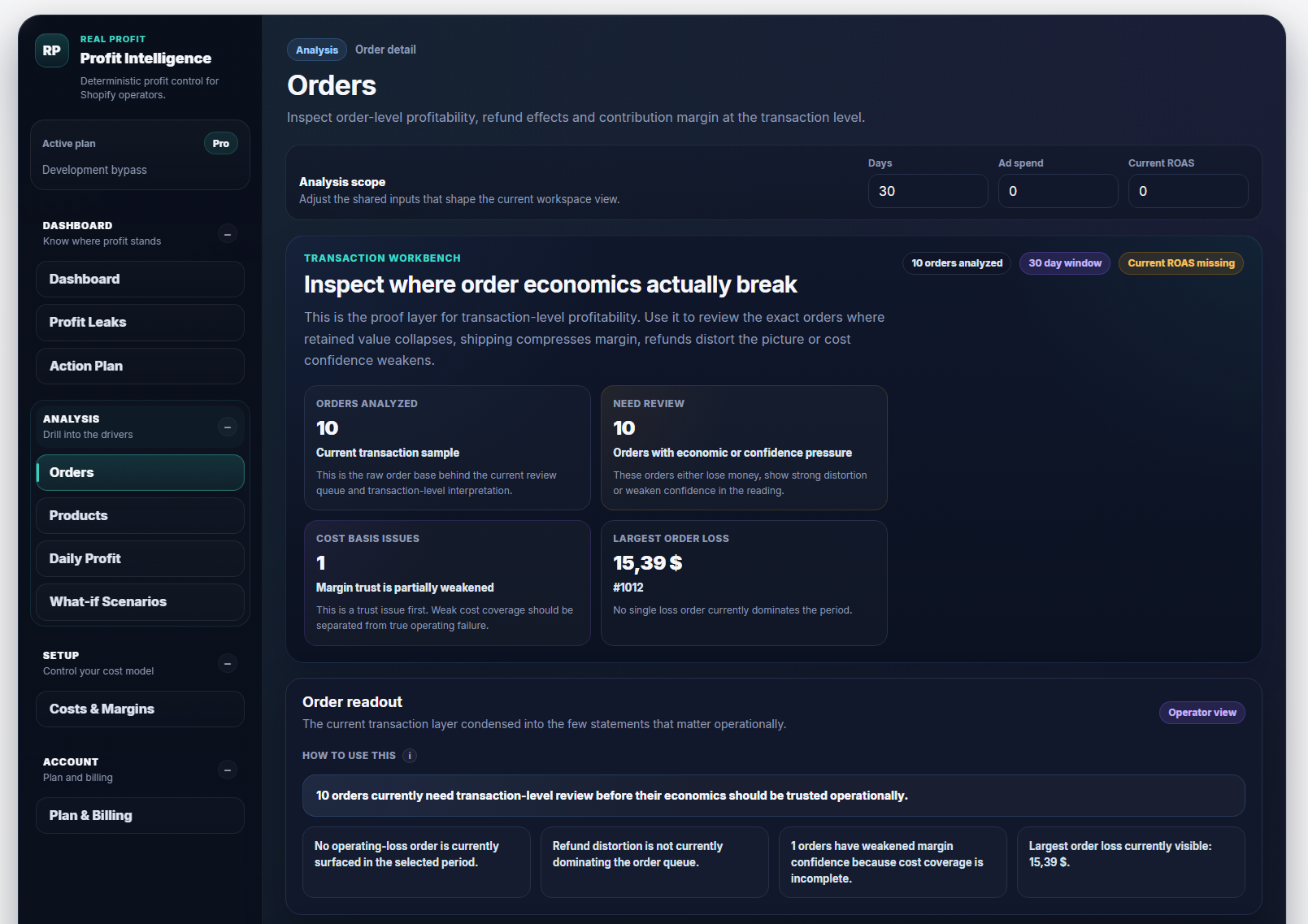Navigate to What-if Scenarios
This screenshot has height=924, width=1308.
pos(140,602)
